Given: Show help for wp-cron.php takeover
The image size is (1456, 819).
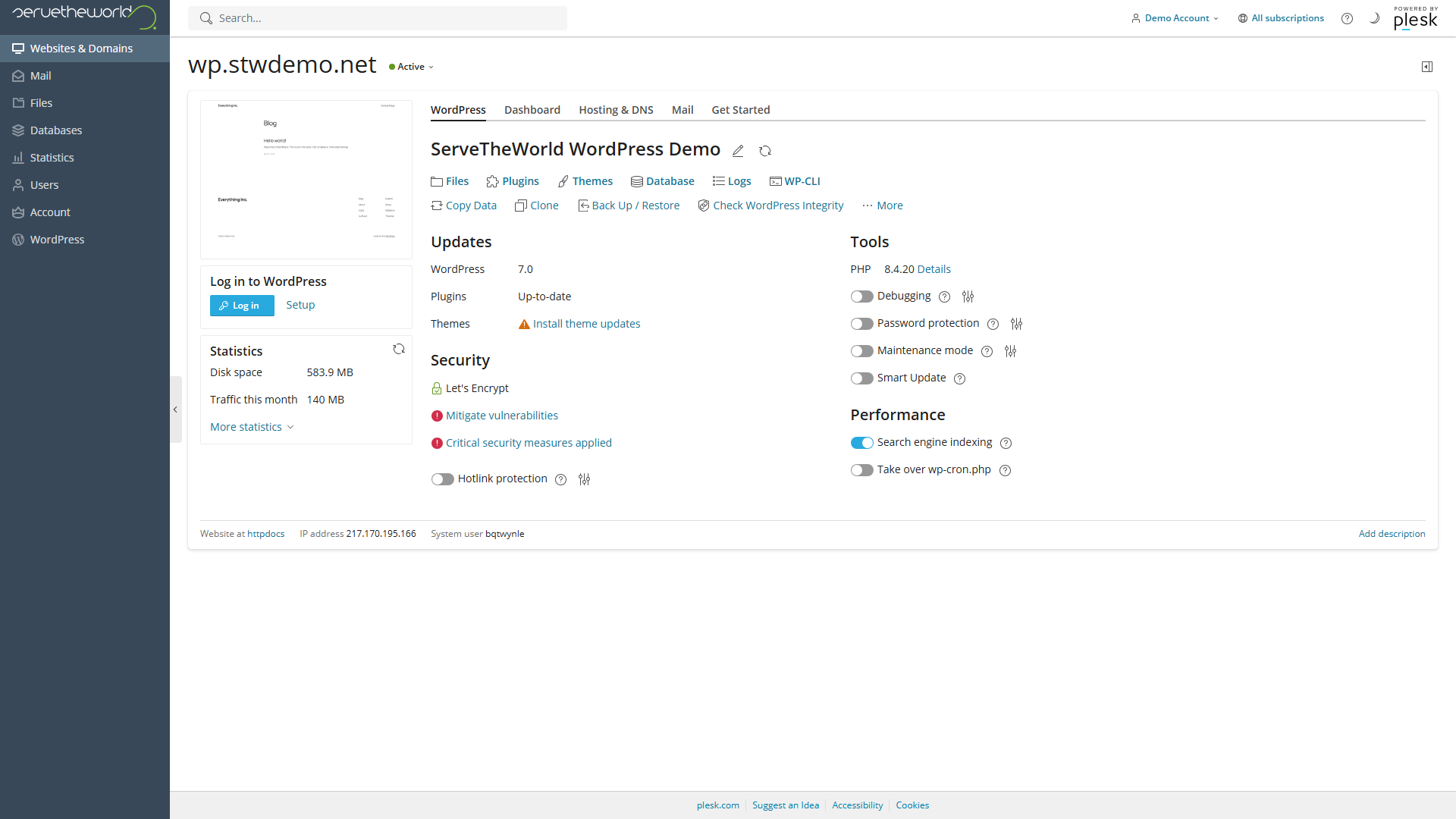Looking at the screenshot, I should [1005, 470].
